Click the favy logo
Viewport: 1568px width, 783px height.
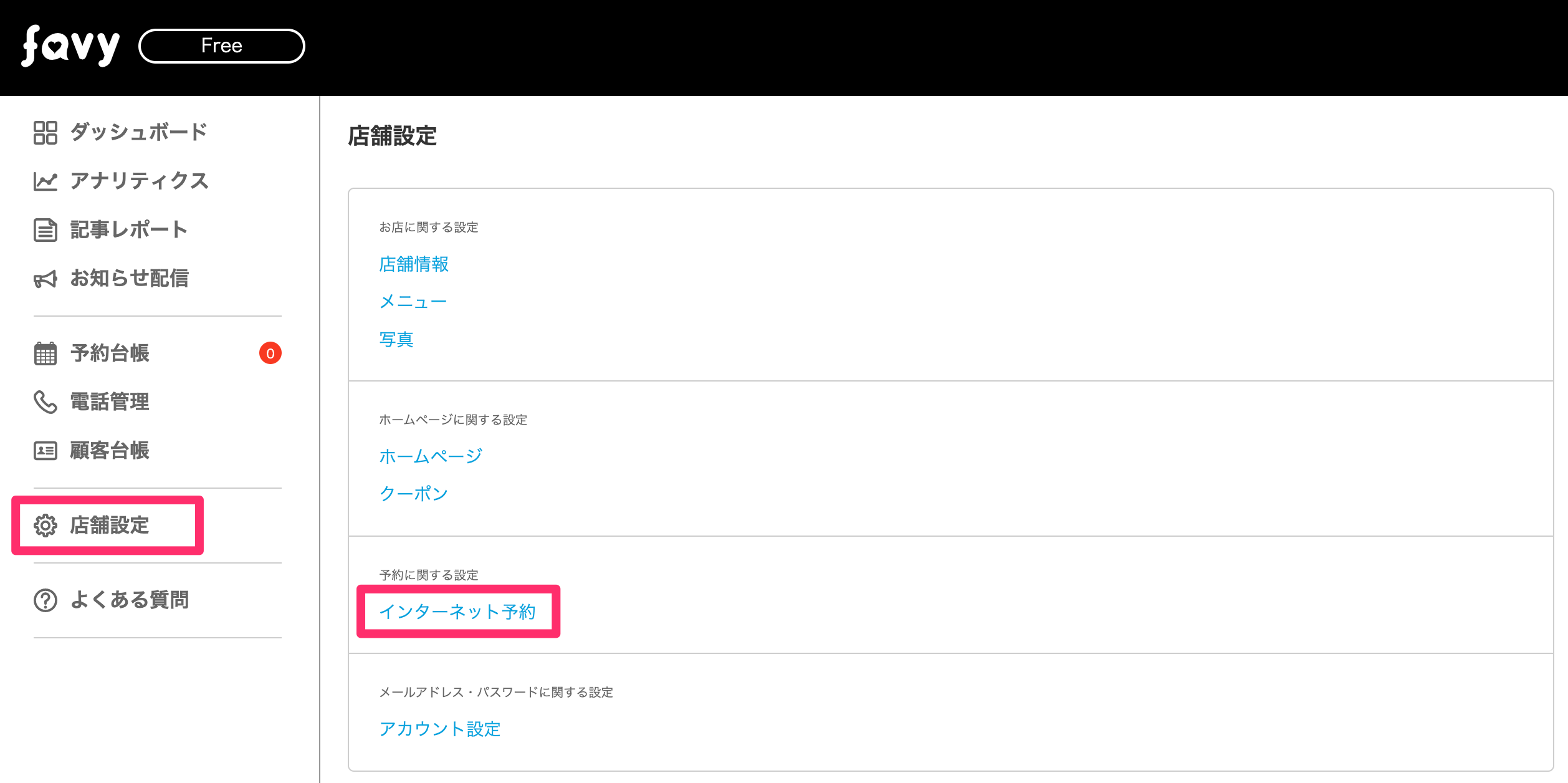[x=70, y=46]
